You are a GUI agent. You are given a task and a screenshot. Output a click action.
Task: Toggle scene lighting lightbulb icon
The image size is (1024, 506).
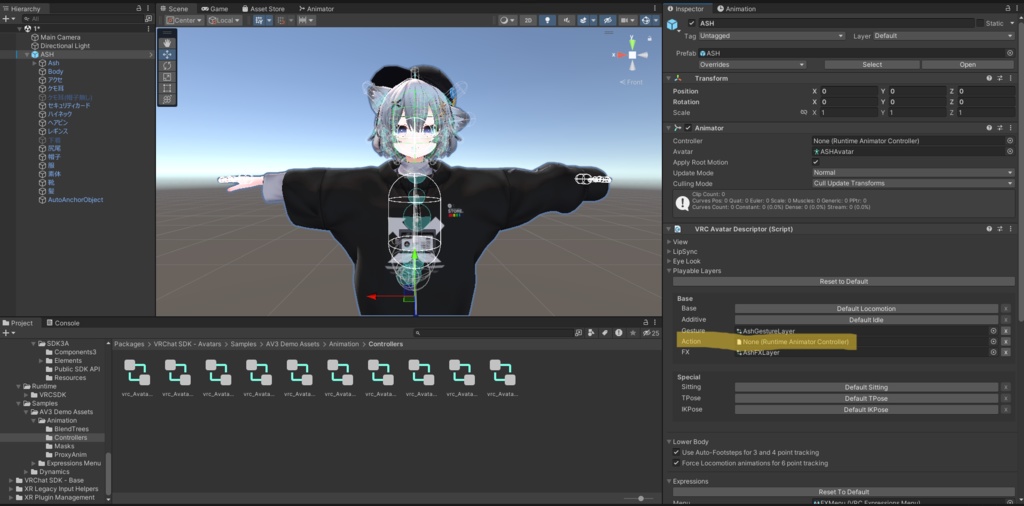[x=547, y=20]
